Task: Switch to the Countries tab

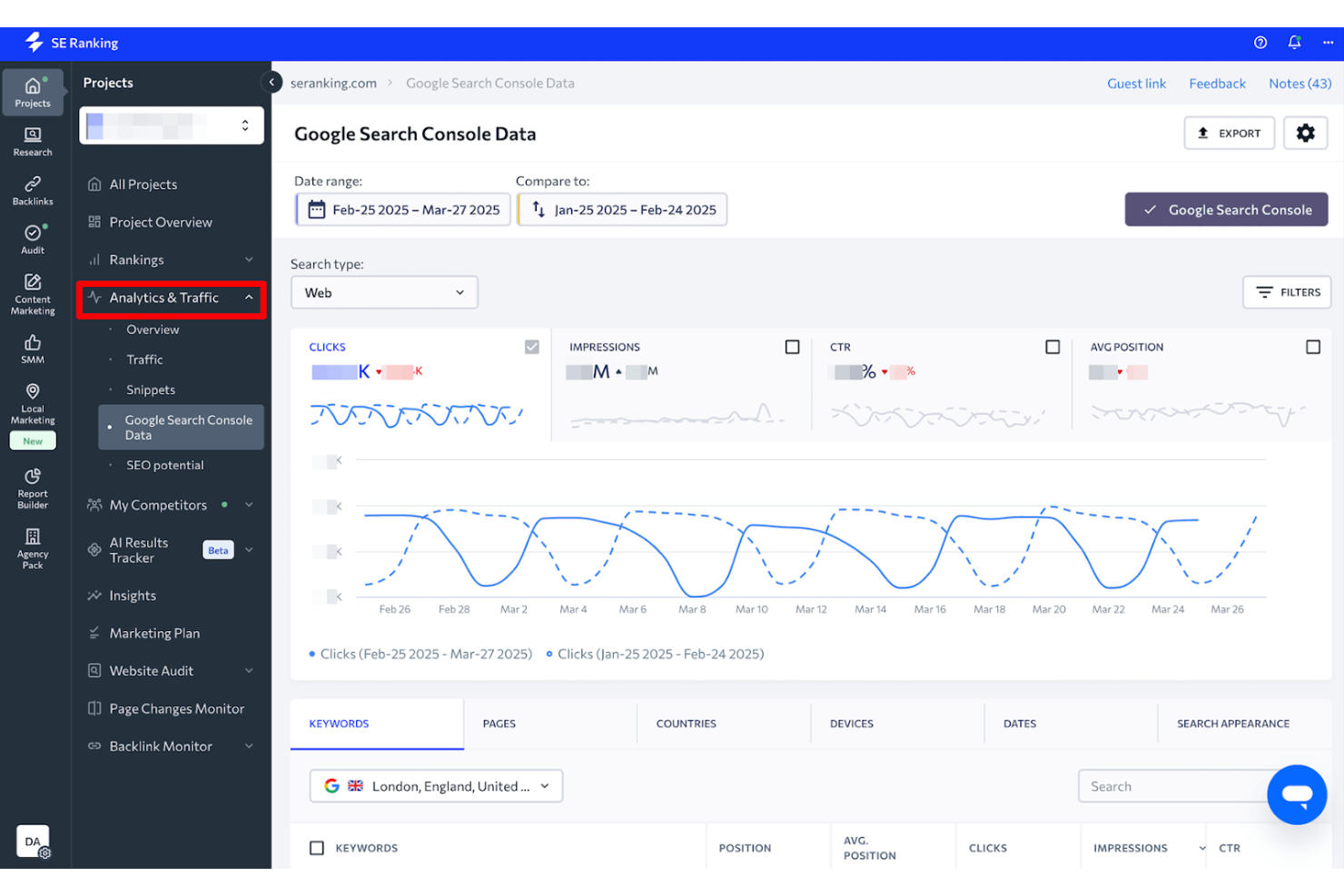Action: pyautogui.click(x=724, y=724)
